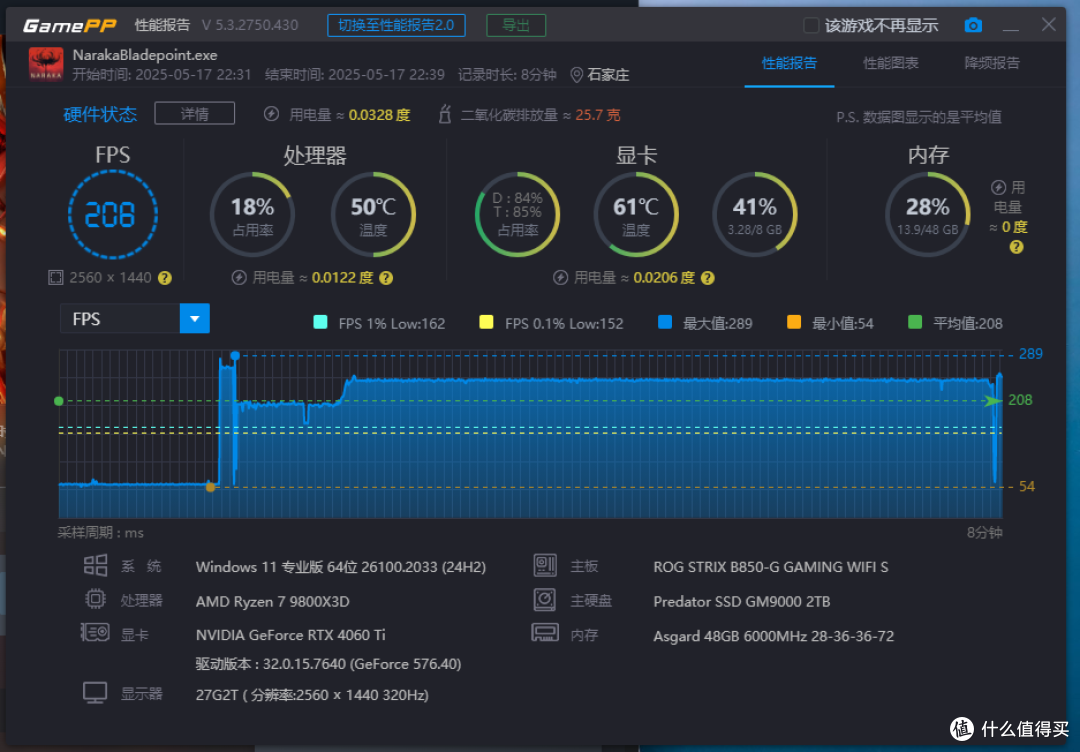Click the help icon beside 0.0206 度
1080x752 pixels.
coord(707,278)
